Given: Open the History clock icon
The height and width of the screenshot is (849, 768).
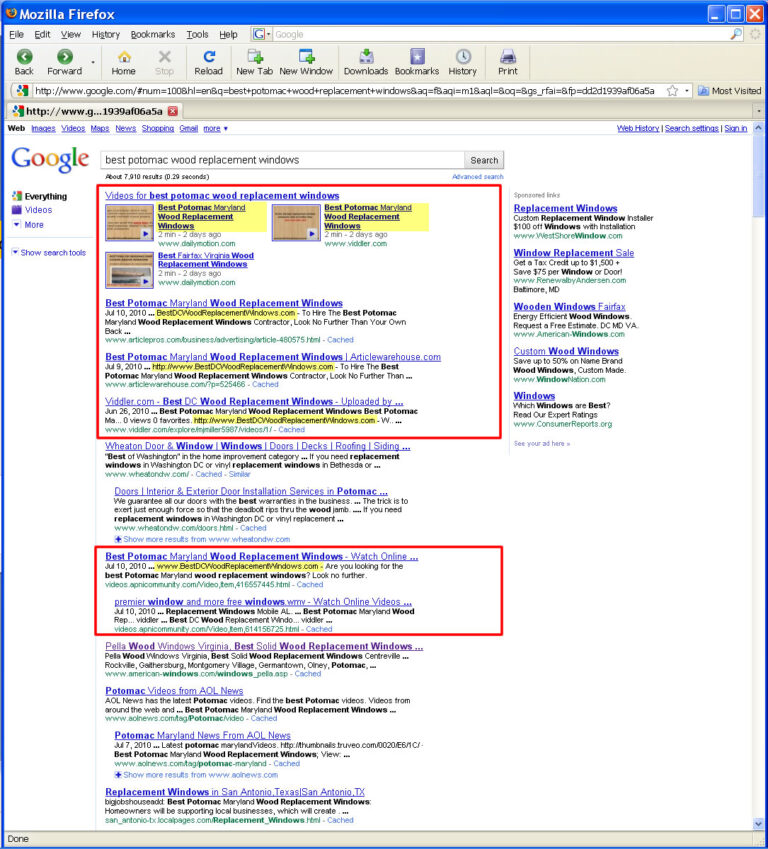Looking at the screenshot, I should click(x=463, y=56).
